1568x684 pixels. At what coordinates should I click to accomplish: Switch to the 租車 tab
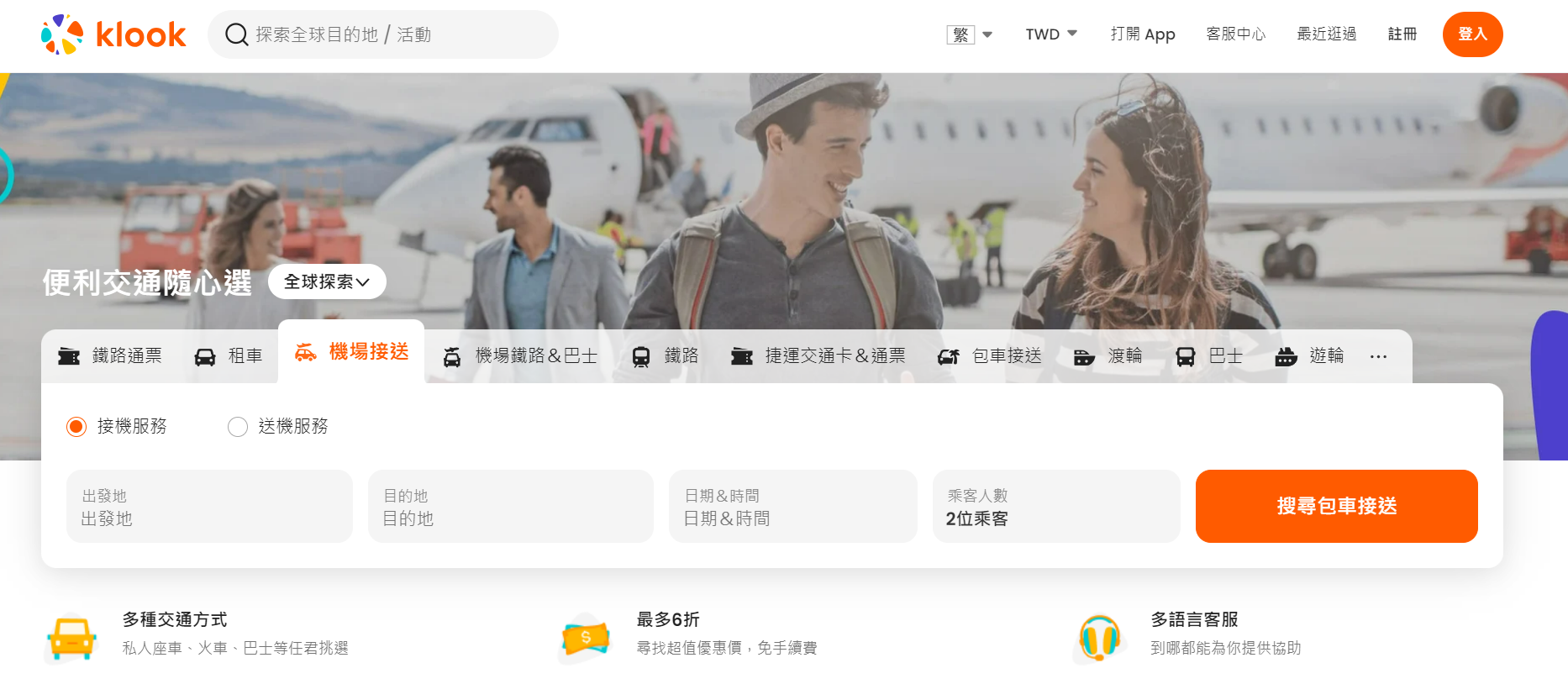tap(229, 356)
